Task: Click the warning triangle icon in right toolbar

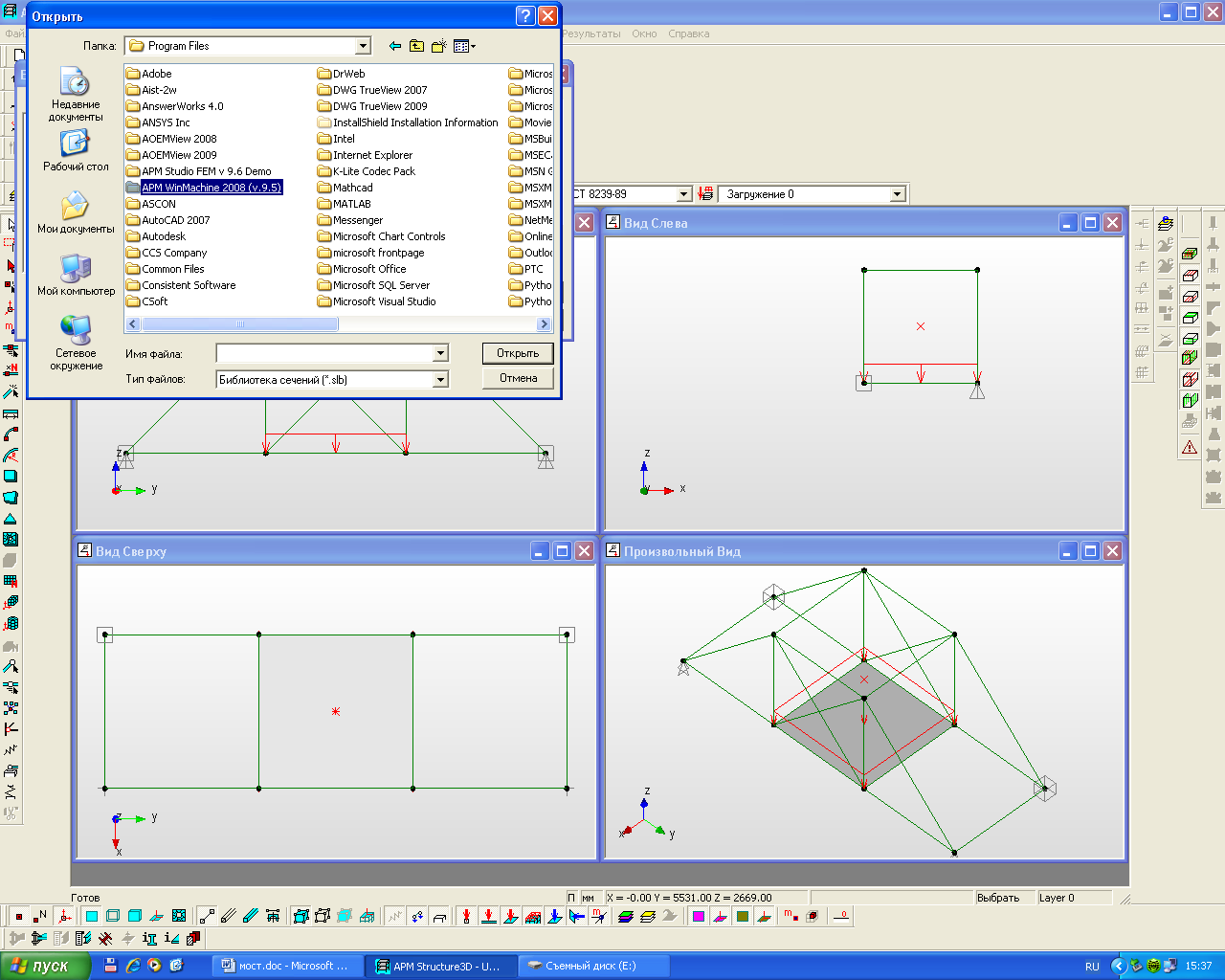Action: click(1190, 447)
